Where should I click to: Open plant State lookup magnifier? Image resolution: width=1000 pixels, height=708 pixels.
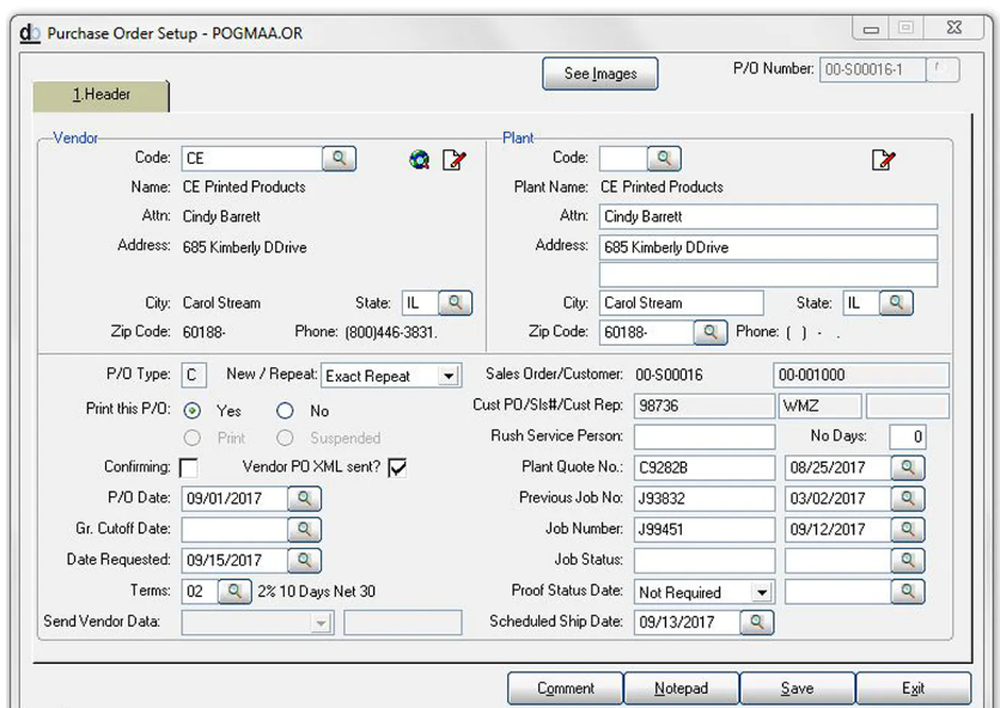[x=896, y=303]
